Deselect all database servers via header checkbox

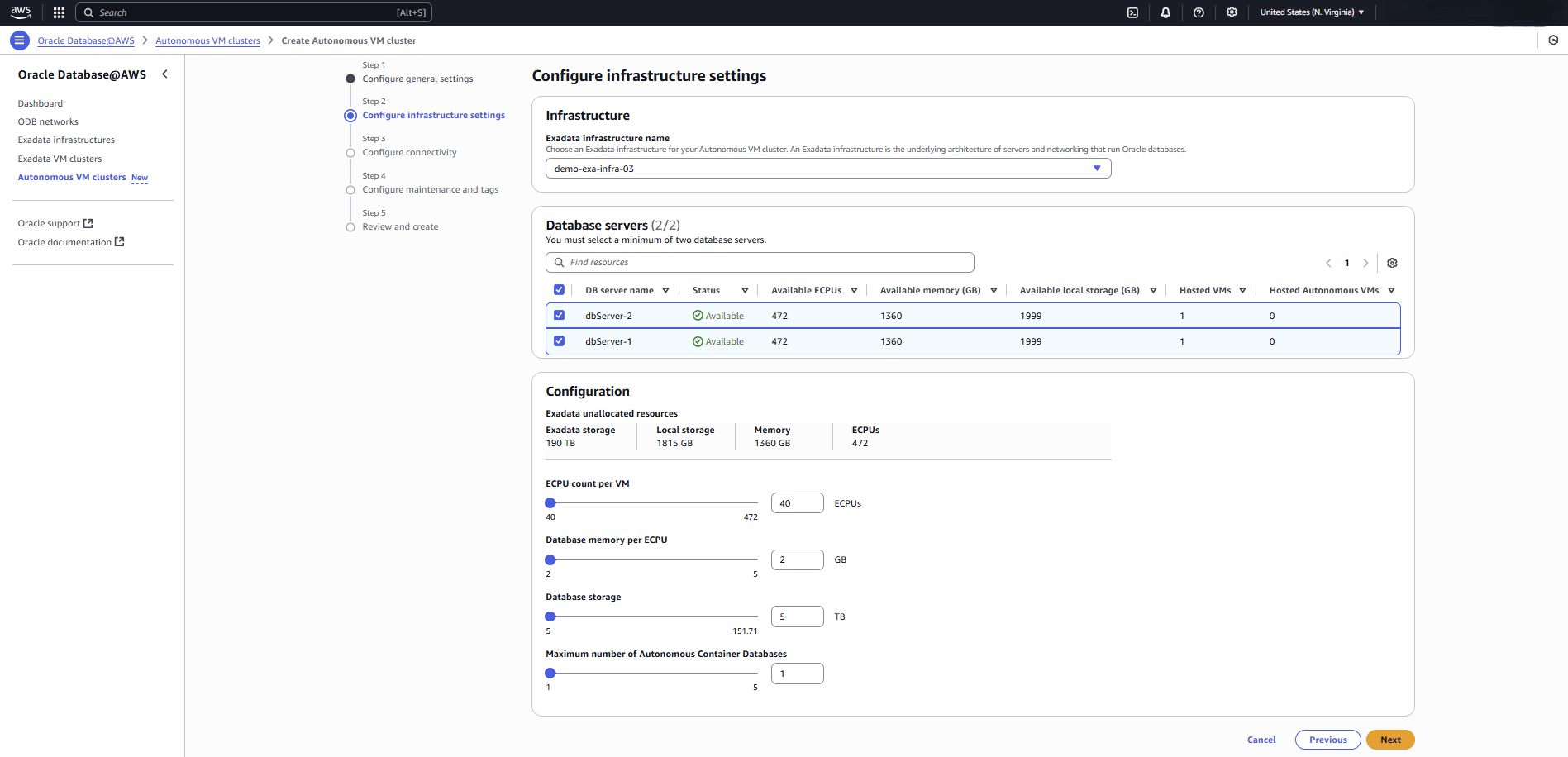560,289
